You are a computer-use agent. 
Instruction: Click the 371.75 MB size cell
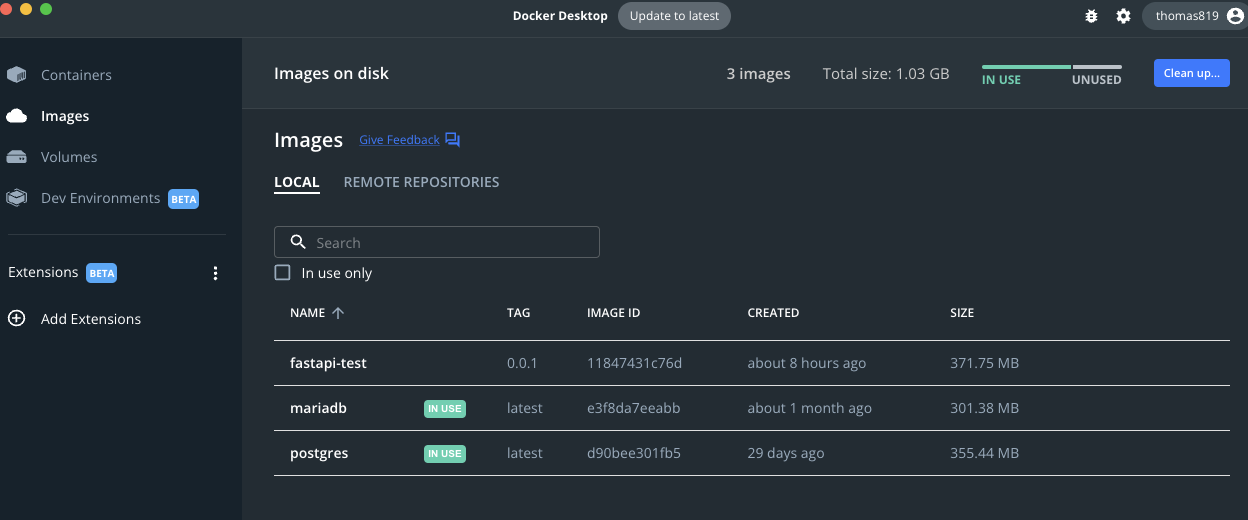[984, 363]
